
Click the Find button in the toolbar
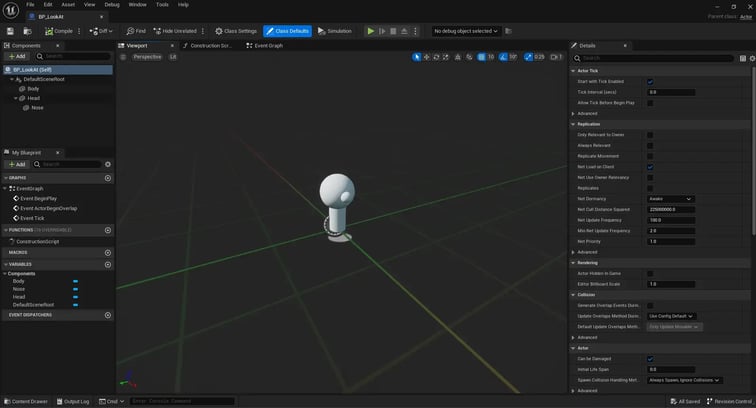pyautogui.click(x=135, y=31)
